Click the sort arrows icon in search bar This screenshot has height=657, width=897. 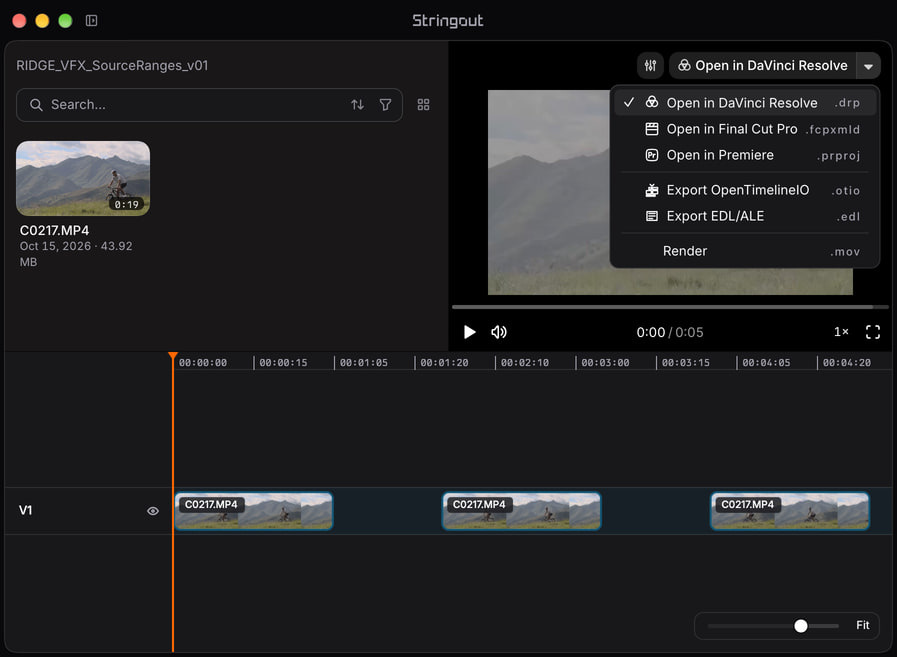[x=358, y=105]
